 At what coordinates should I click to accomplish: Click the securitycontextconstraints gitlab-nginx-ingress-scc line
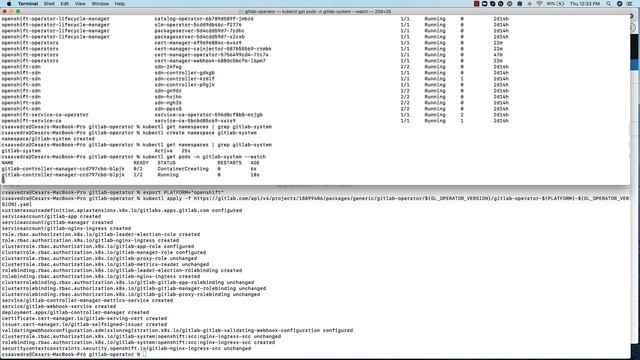pyautogui.click(x=126, y=349)
